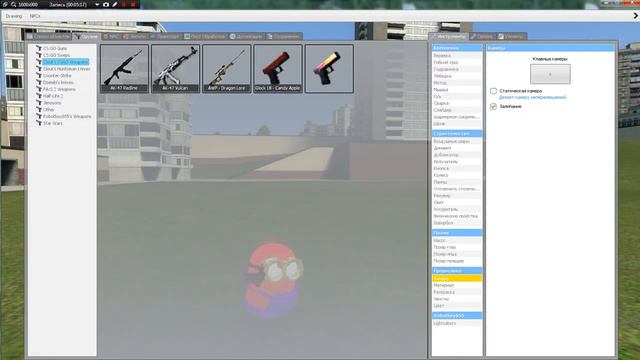Select the Half-Life 2 category
This screenshot has width=640, height=360.
[x=53, y=96]
